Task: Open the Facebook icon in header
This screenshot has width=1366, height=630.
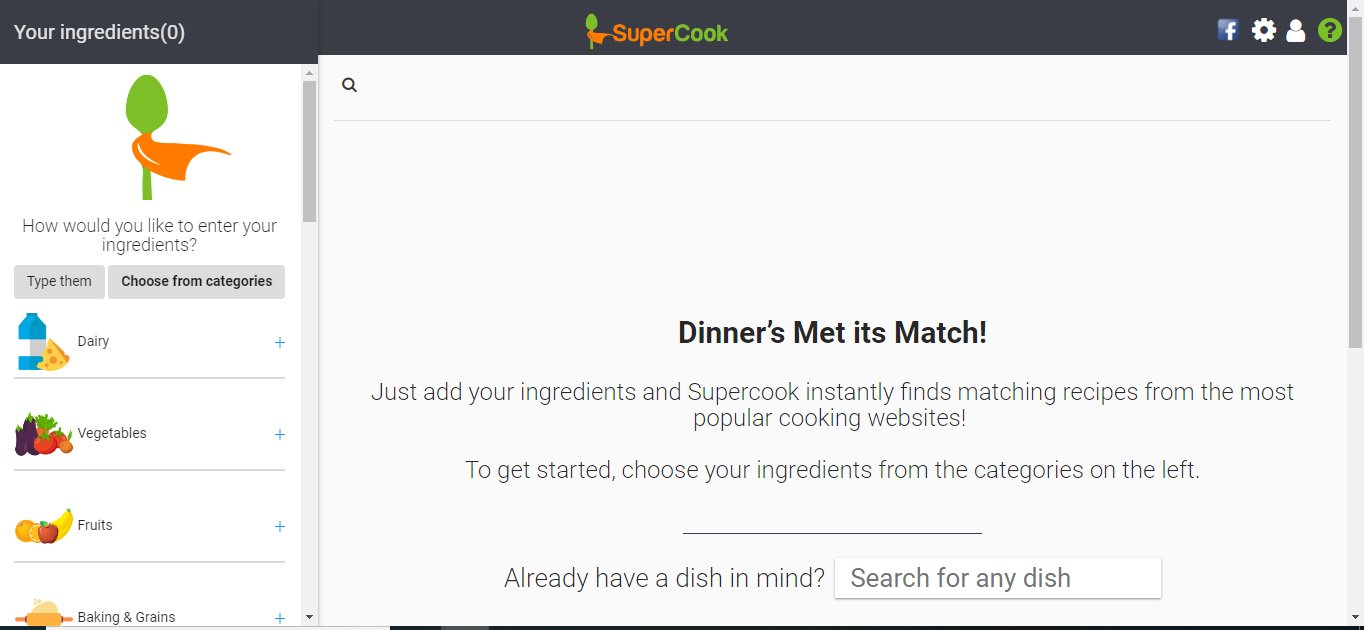Action: (1228, 30)
